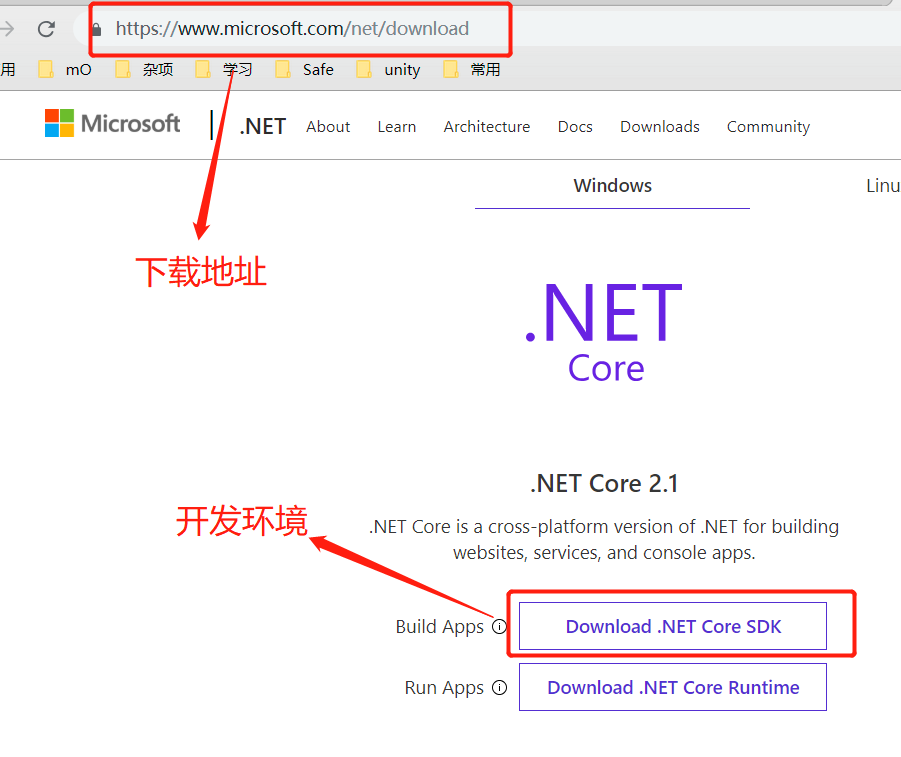Click the browser reload icon

coord(46,28)
